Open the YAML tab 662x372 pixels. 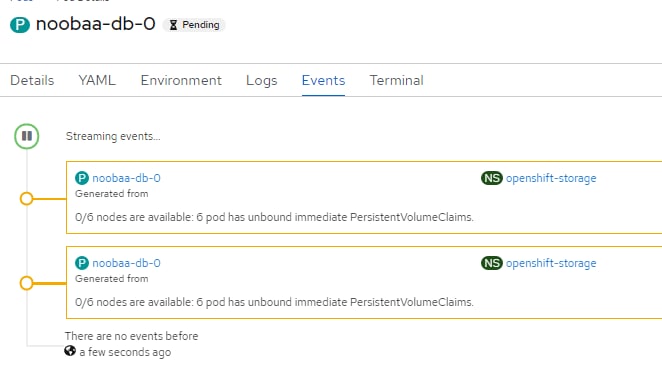(x=97, y=80)
